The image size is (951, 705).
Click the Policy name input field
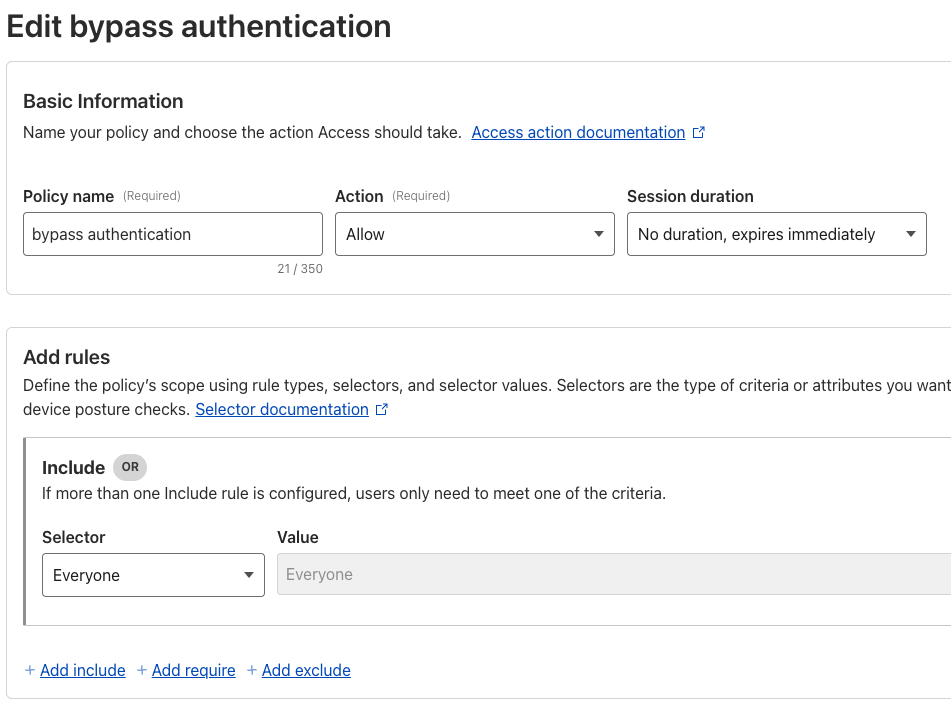[x=173, y=234]
